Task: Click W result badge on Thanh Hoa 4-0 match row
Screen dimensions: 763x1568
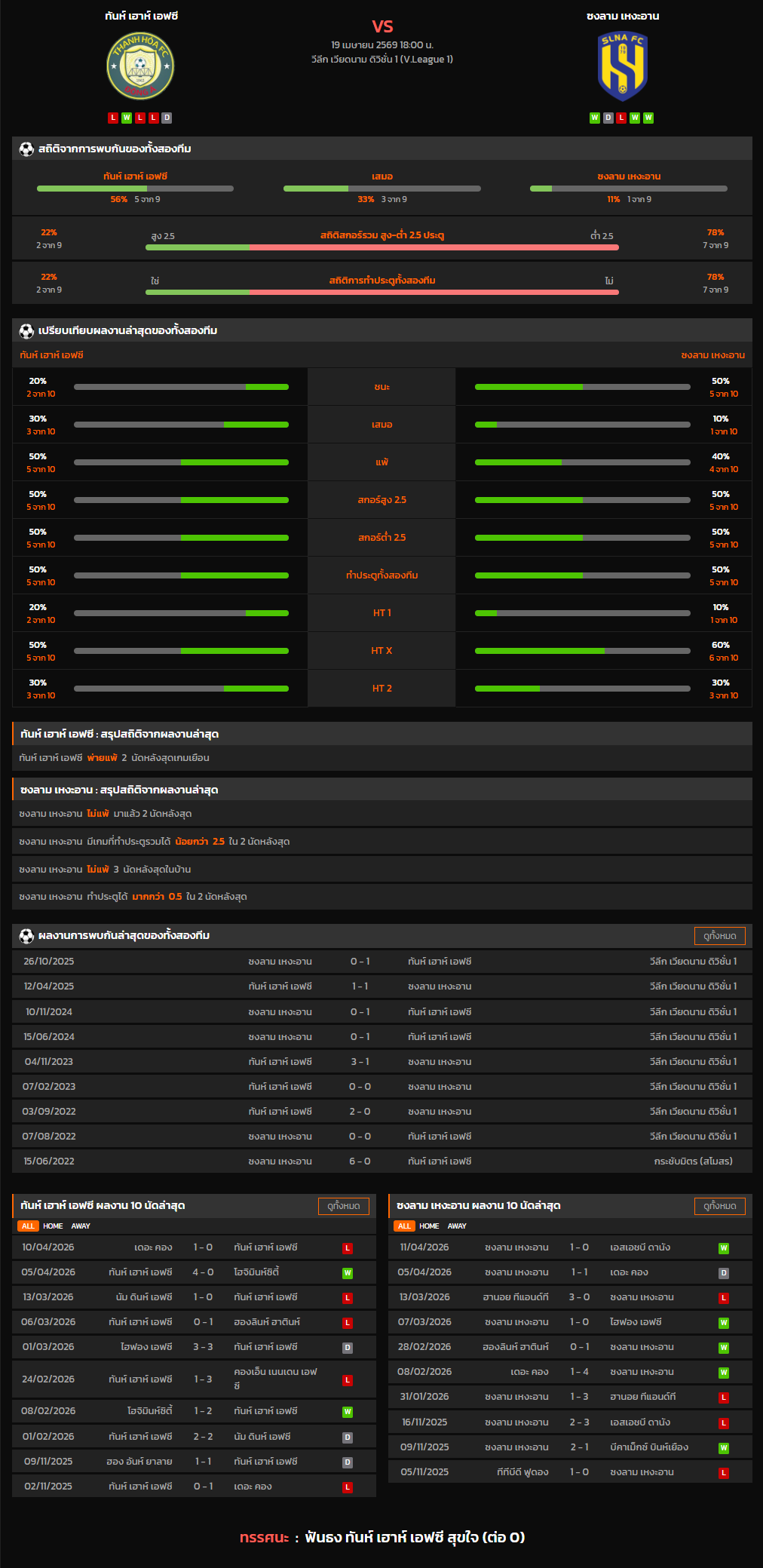Action: 348,1273
